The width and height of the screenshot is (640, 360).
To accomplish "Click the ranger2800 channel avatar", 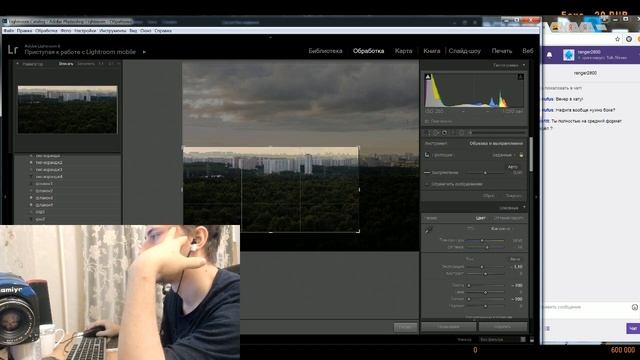I will coord(569,55).
